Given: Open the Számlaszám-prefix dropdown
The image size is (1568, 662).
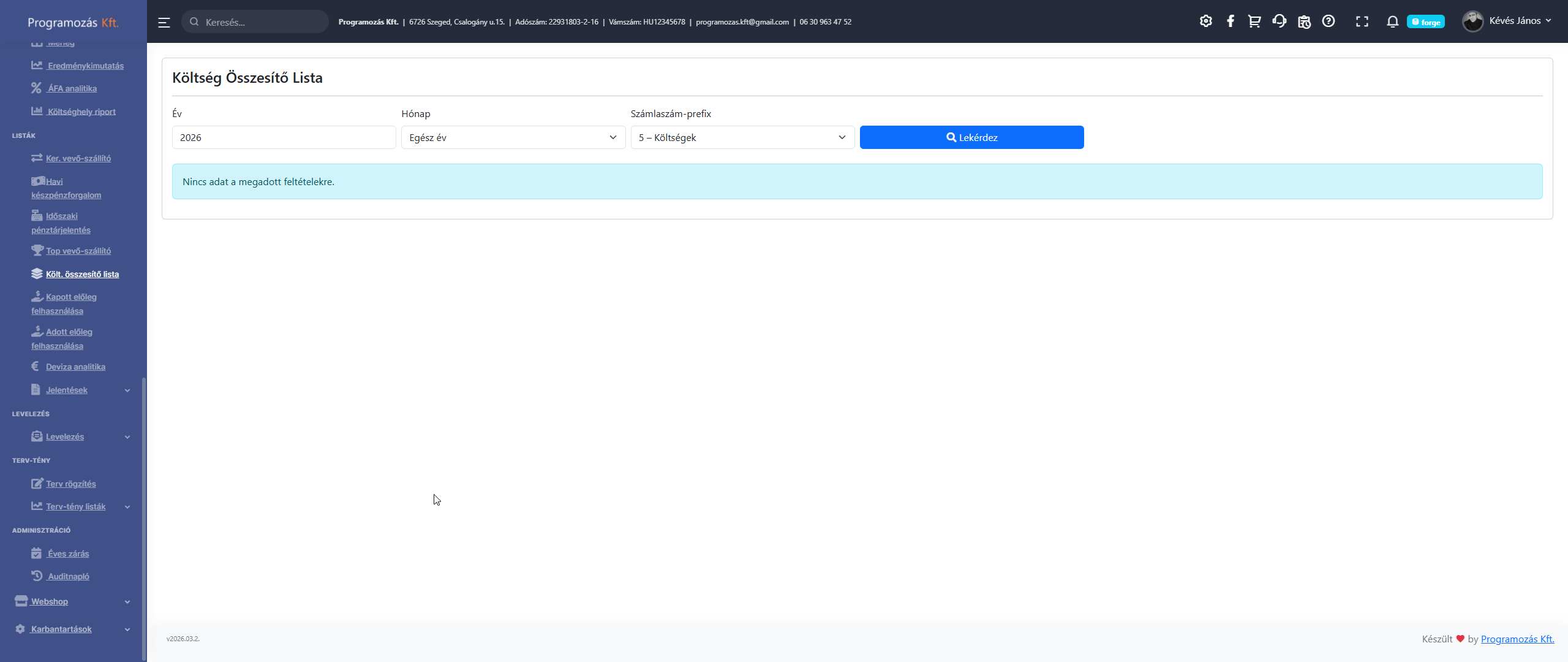Looking at the screenshot, I should pyautogui.click(x=742, y=137).
